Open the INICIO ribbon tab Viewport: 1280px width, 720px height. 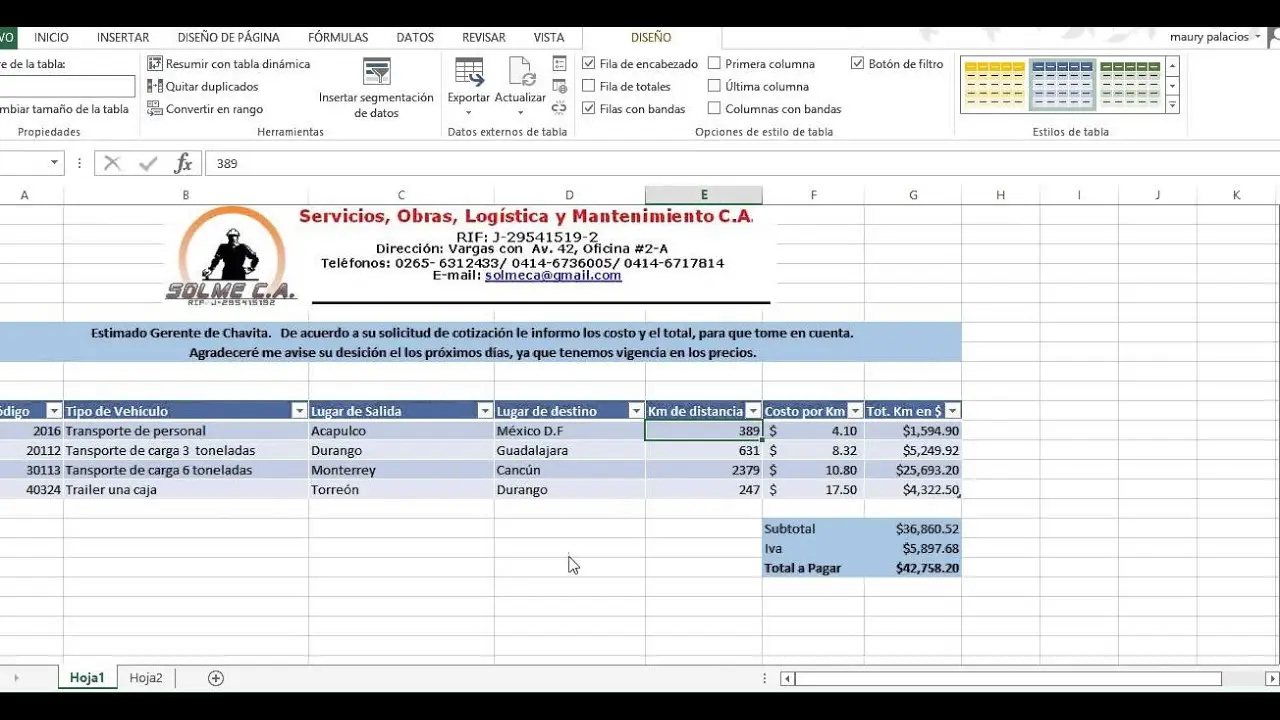click(x=51, y=37)
